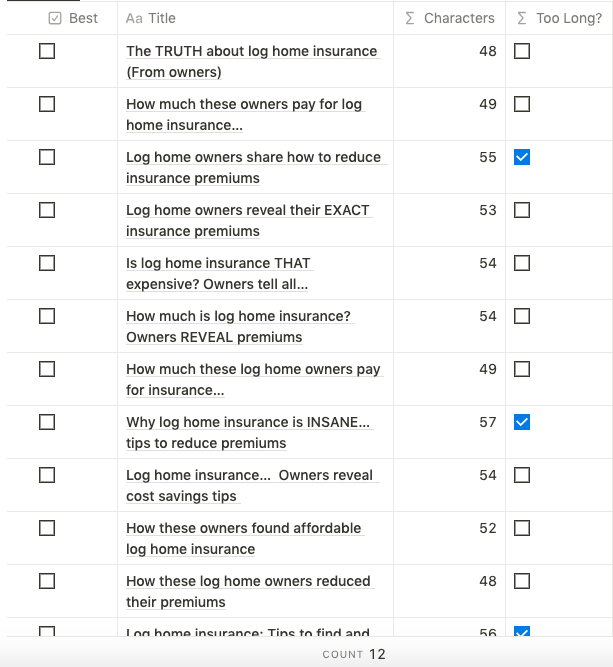Click the Aa text icon in Title header

click(x=134, y=18)
